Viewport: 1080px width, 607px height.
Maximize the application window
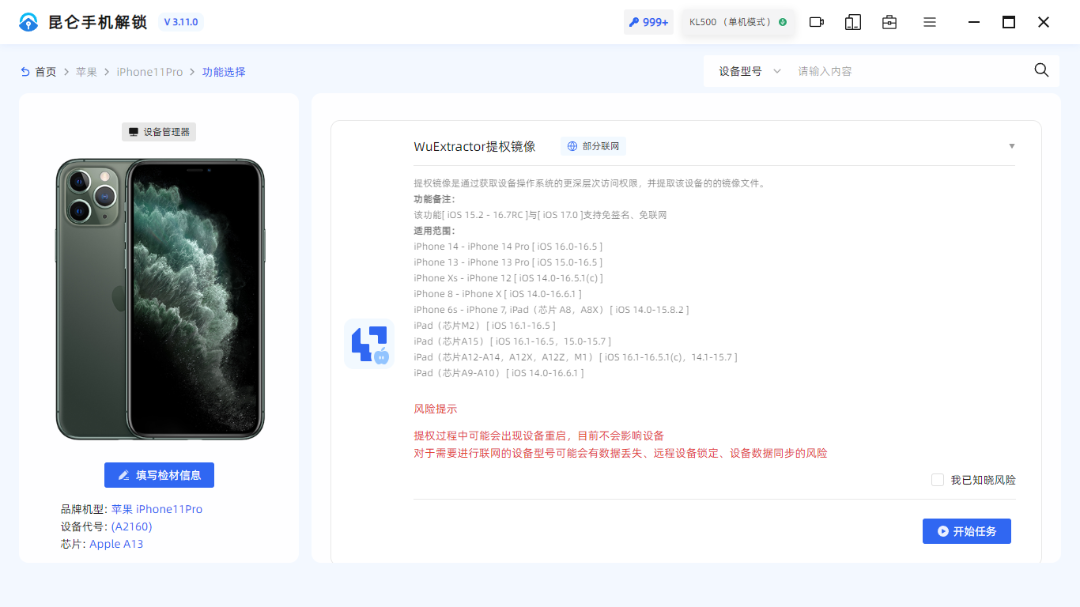coord(1008,22)
